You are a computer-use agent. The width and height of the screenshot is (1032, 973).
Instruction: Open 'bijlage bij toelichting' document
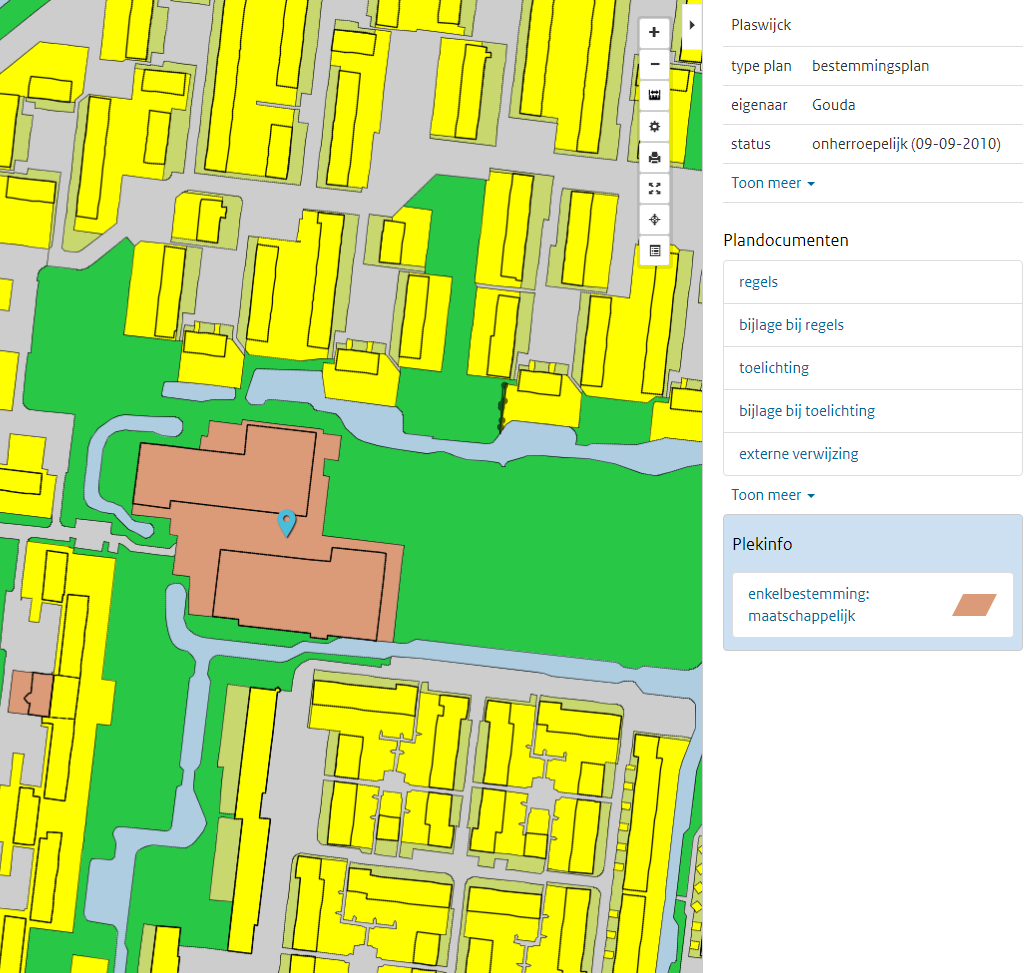click(x=806, y=411)
